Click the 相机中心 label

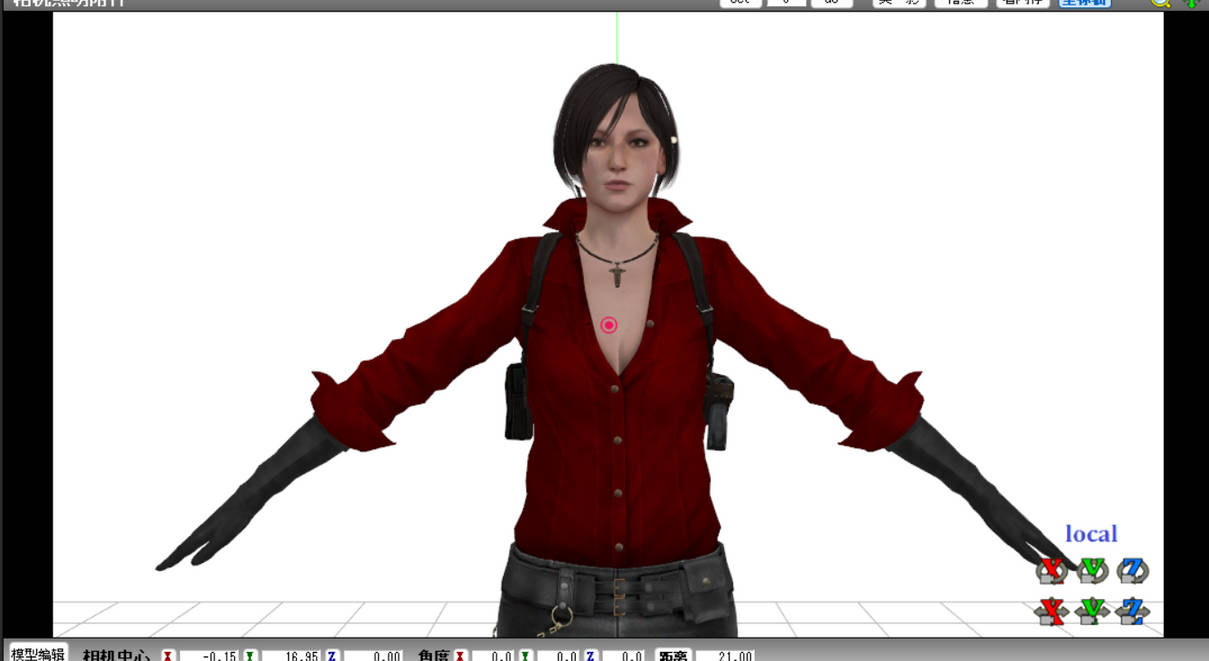pos(116,655)
